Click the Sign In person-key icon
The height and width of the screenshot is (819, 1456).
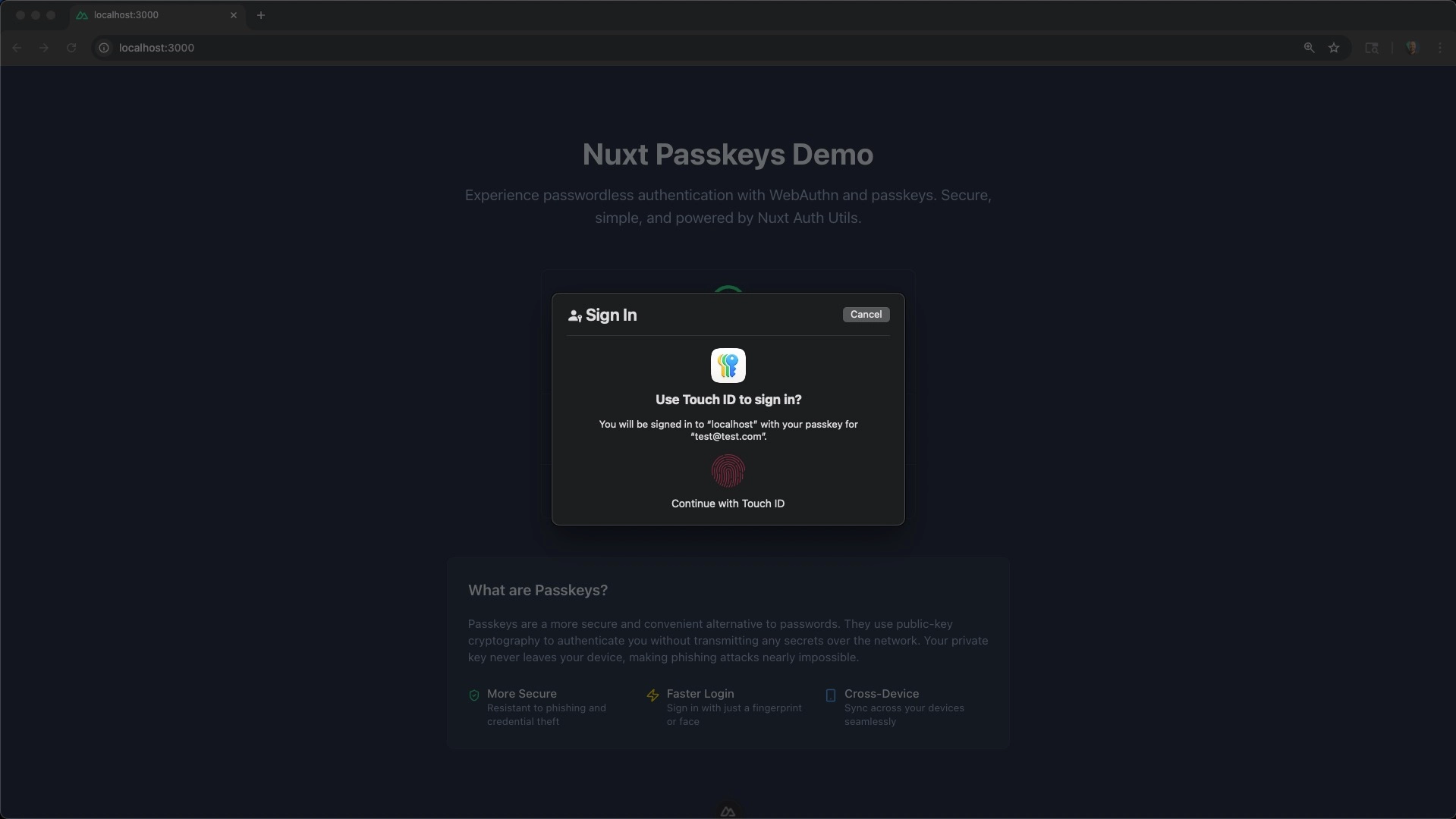click(x=574, y=316)
